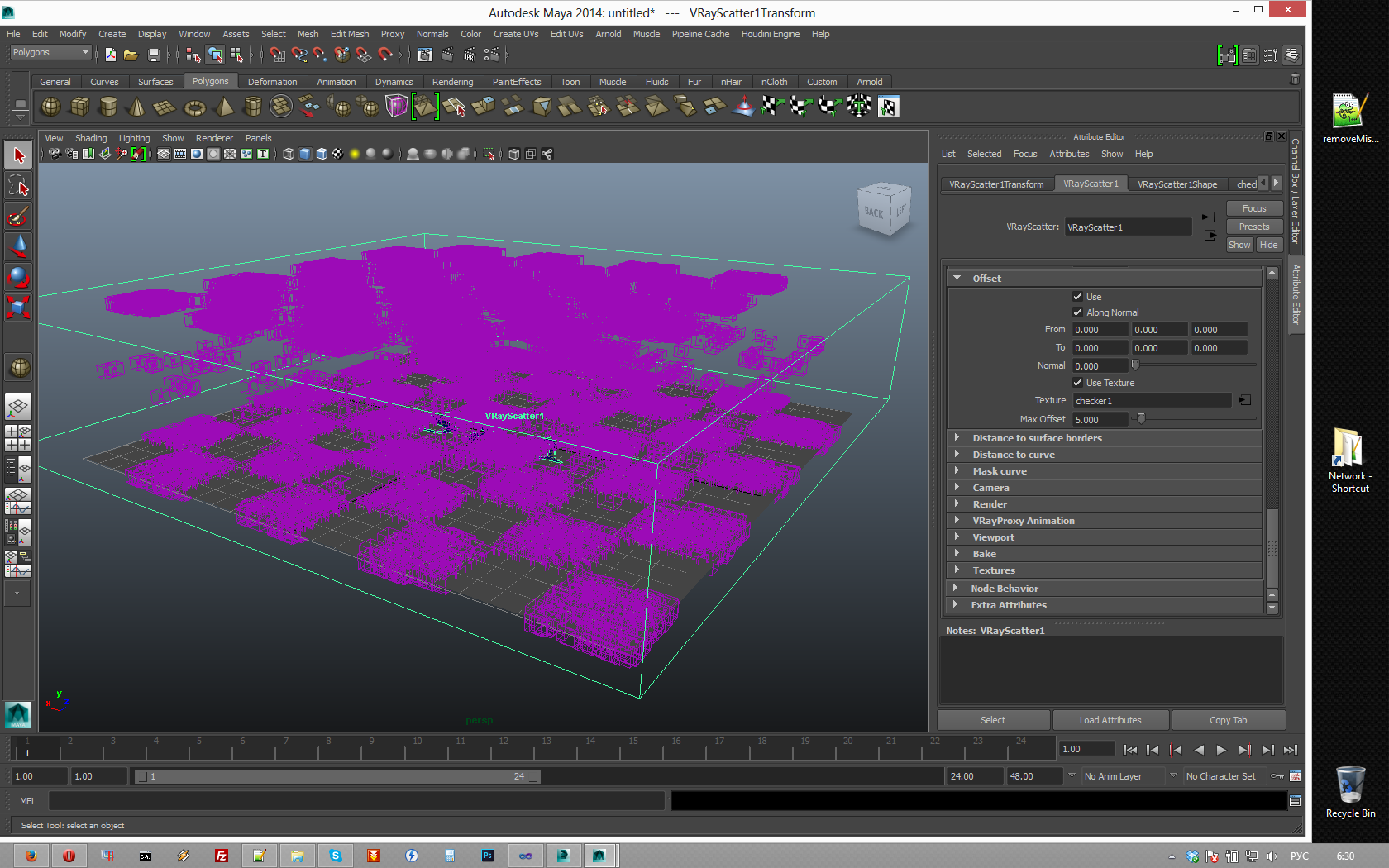Switch to single perspective view layout
This screenshot has height=868, width=1389.
[18, 407]
